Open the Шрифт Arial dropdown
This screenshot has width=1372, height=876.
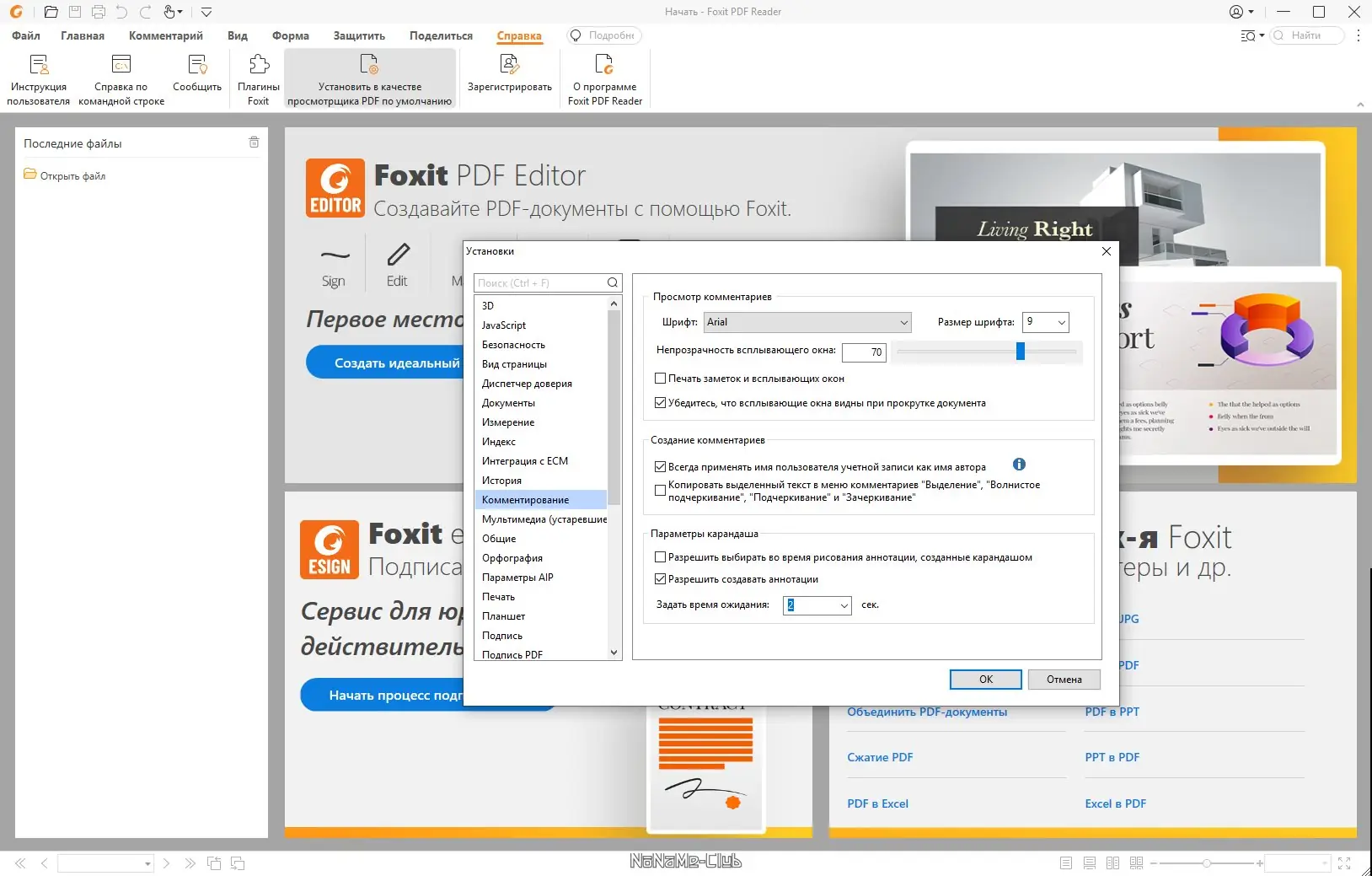point(807,322)
